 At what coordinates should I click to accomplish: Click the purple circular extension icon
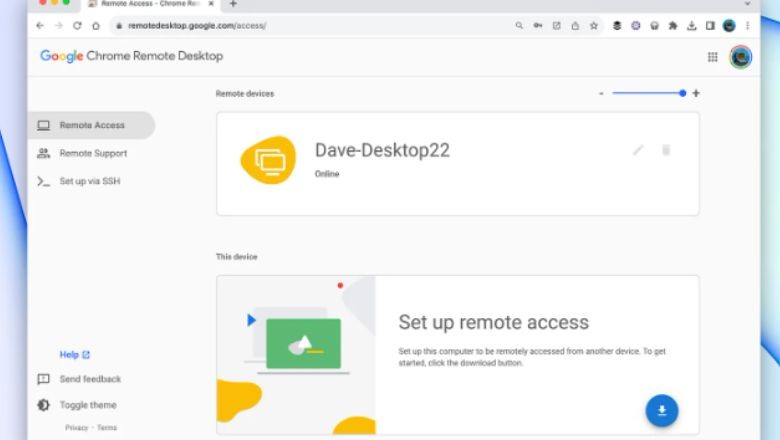click(636, 25)
